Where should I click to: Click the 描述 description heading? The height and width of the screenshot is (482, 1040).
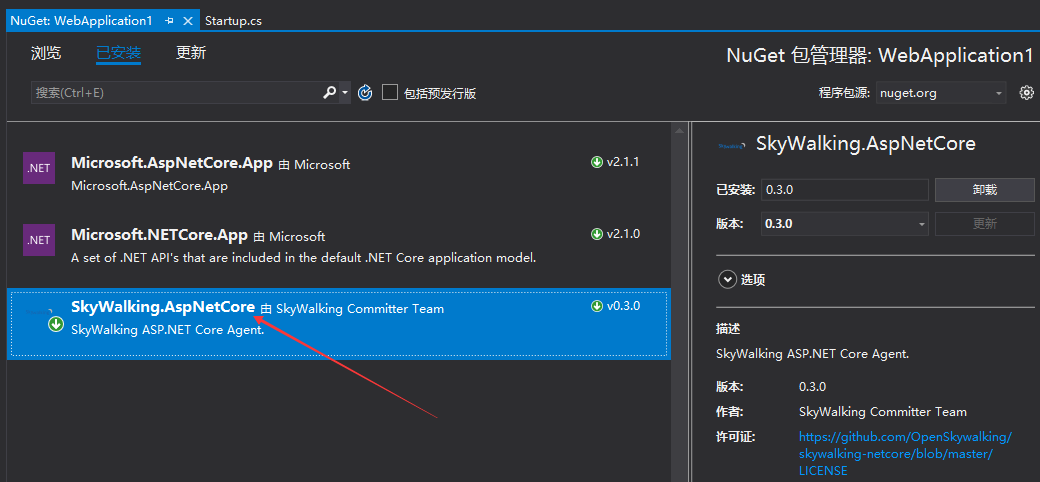[x=728, y=329]
